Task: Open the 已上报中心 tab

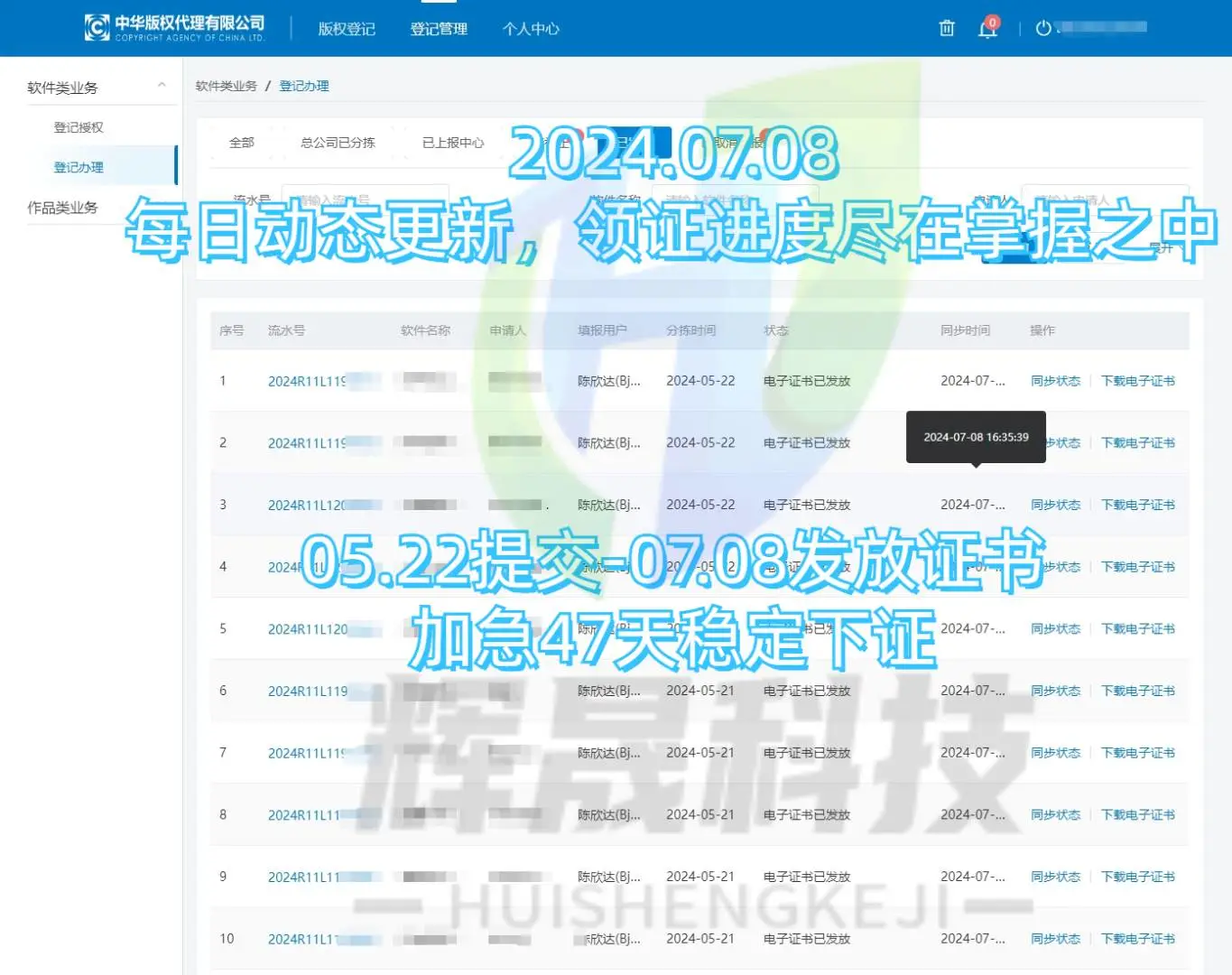Action: click(x=455, y=142)
